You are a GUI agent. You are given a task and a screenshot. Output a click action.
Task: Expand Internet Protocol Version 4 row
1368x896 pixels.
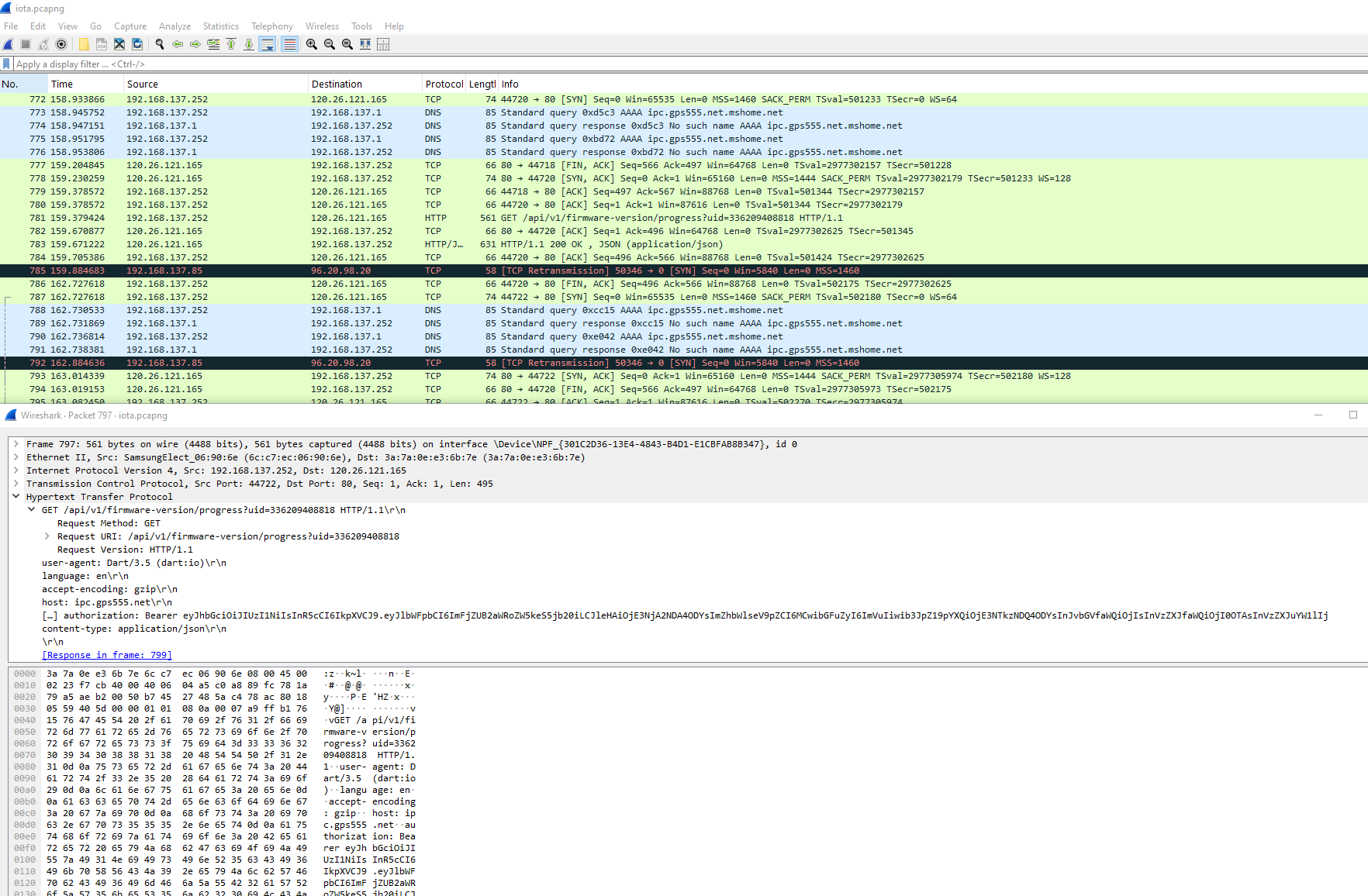[16, 470]
